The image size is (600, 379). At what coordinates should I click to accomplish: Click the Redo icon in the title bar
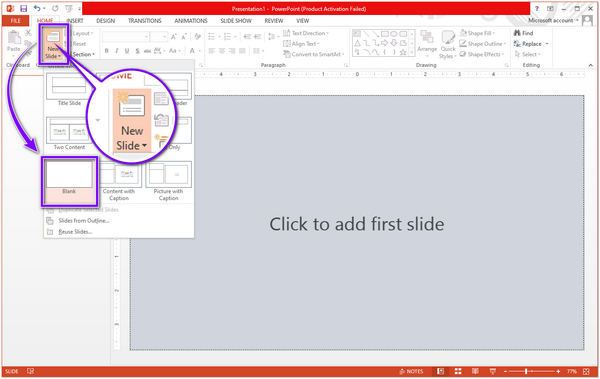click(x=55, y=8)
